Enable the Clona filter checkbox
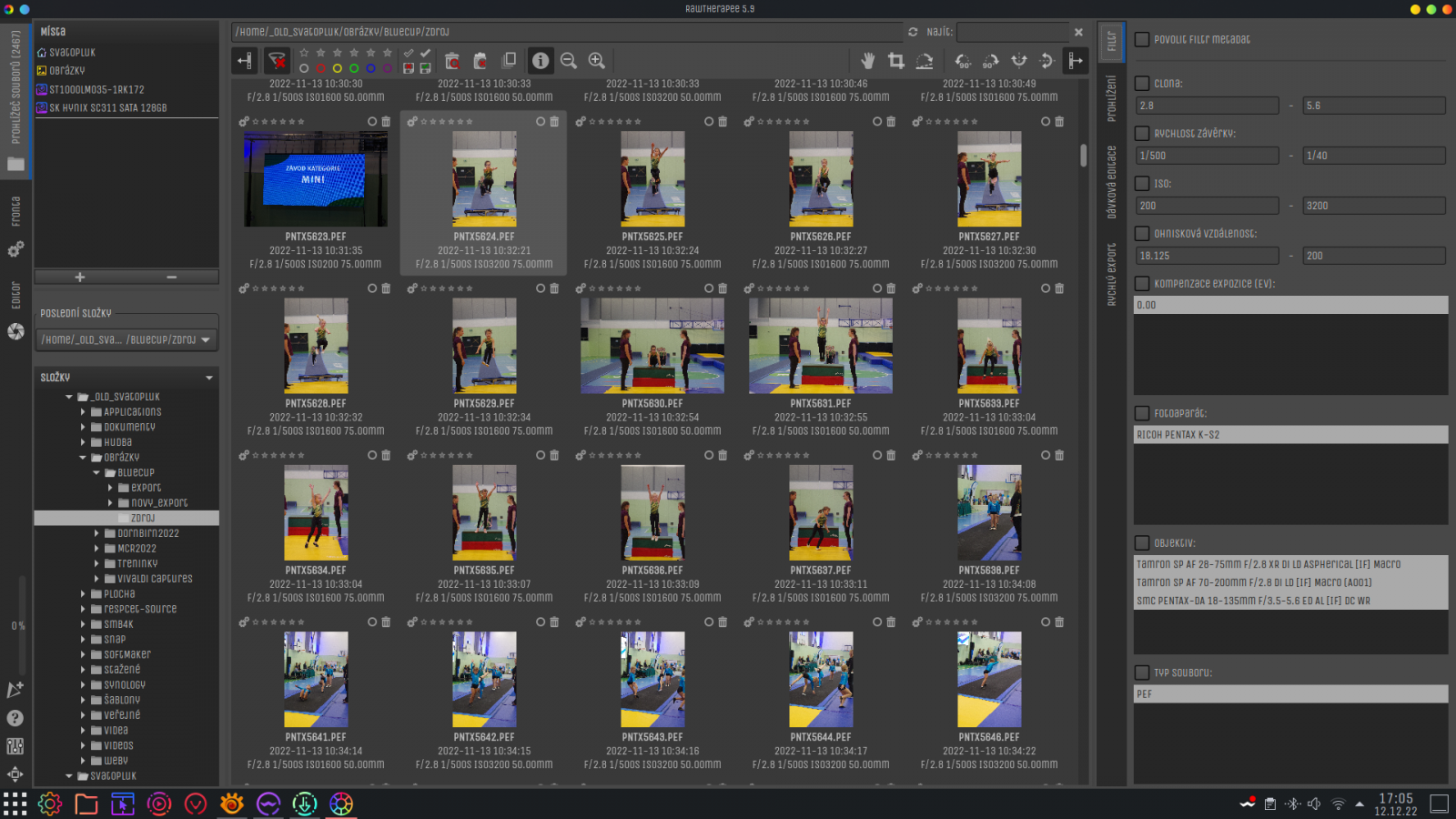Screen dimensions: 1456x819 click(1142, 84)
